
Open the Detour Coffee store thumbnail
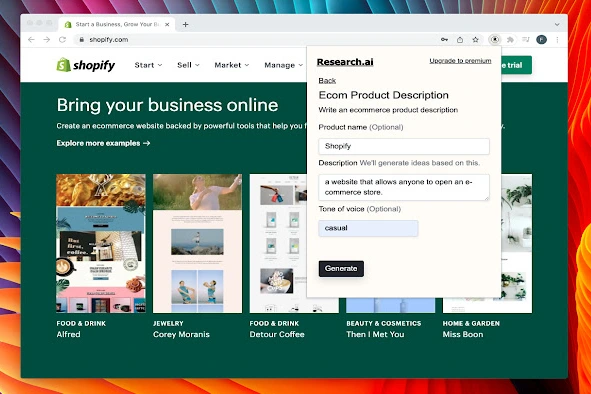[x=278, y=243]
